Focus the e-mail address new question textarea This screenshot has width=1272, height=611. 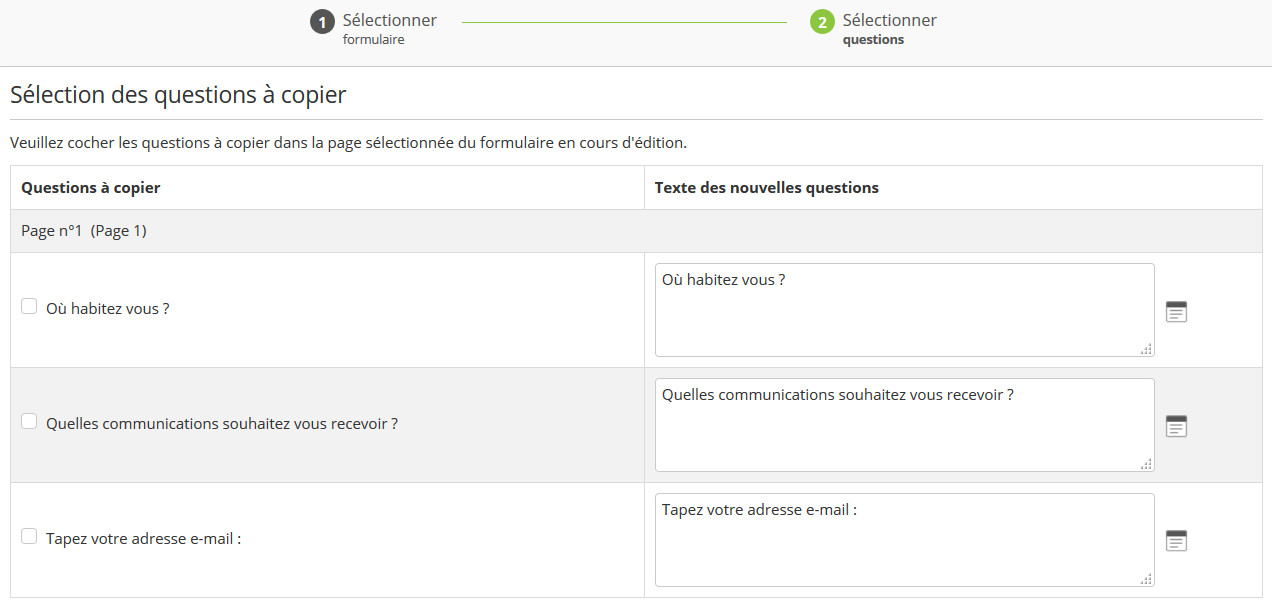coord(904,540)
